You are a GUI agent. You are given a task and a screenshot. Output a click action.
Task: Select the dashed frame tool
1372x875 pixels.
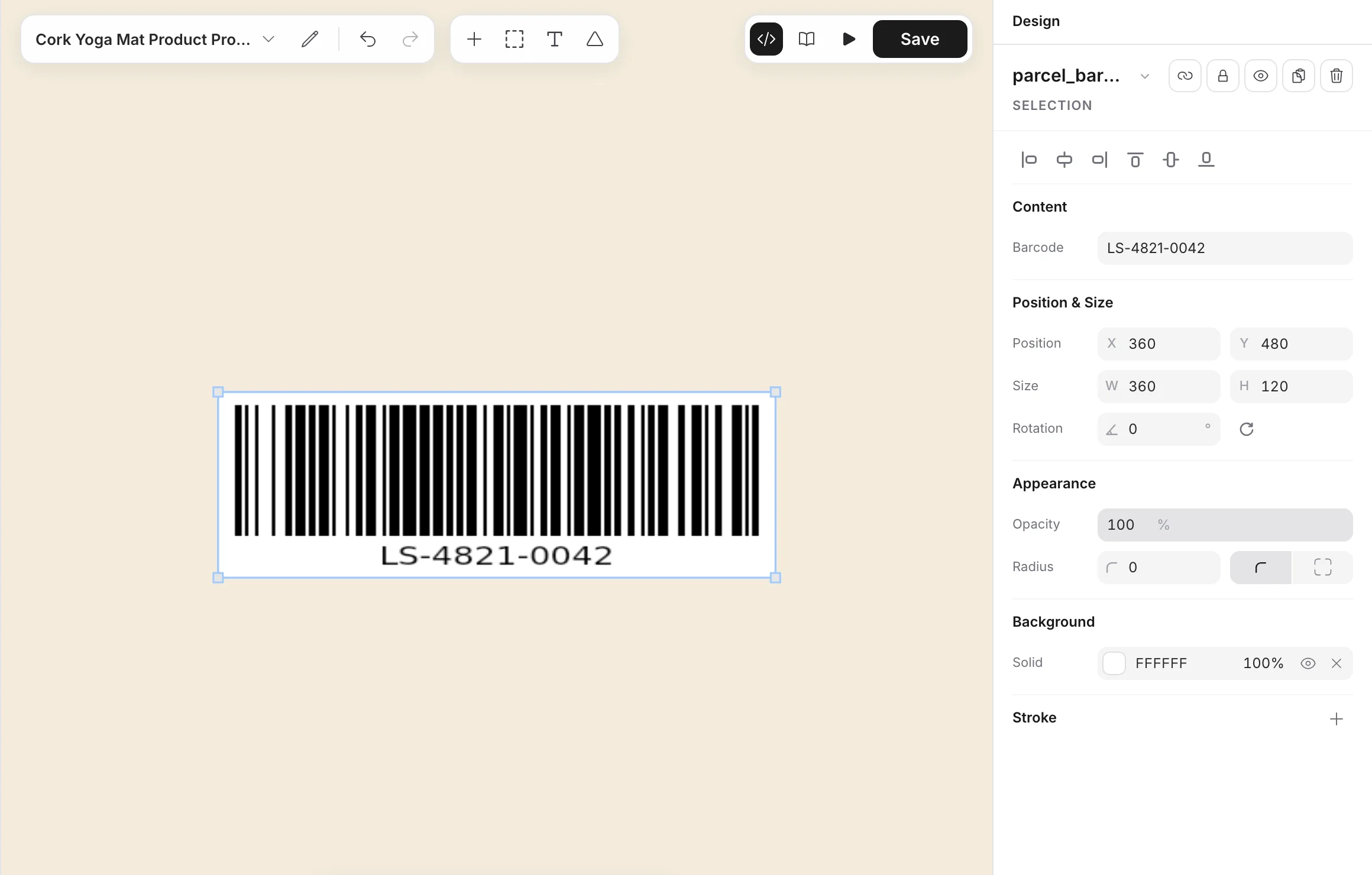click(x=514, y=39)
